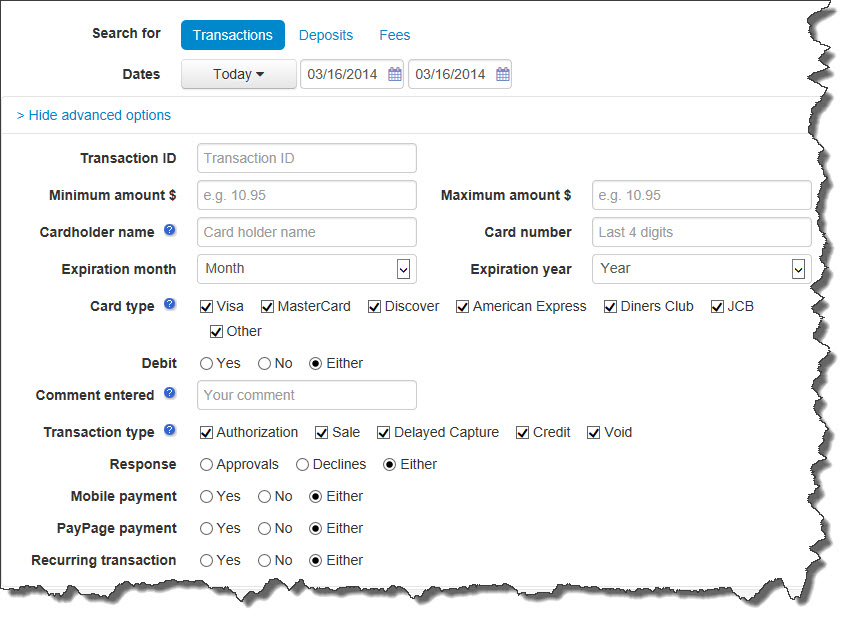Select the Transactions search button
Viewport: 853px width, 623px height.
point(233,35)
